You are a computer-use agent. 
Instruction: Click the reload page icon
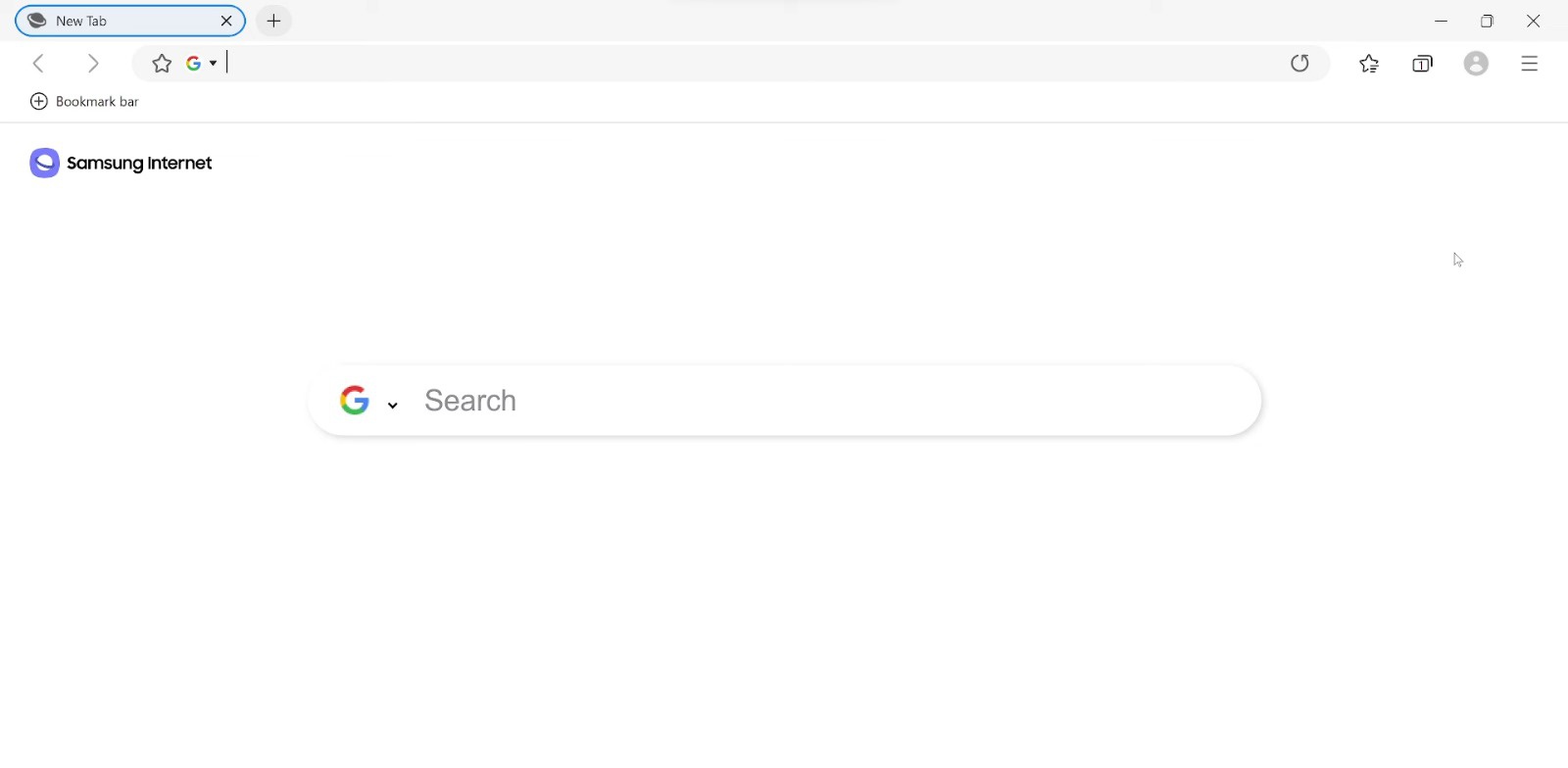[1299, 64]
